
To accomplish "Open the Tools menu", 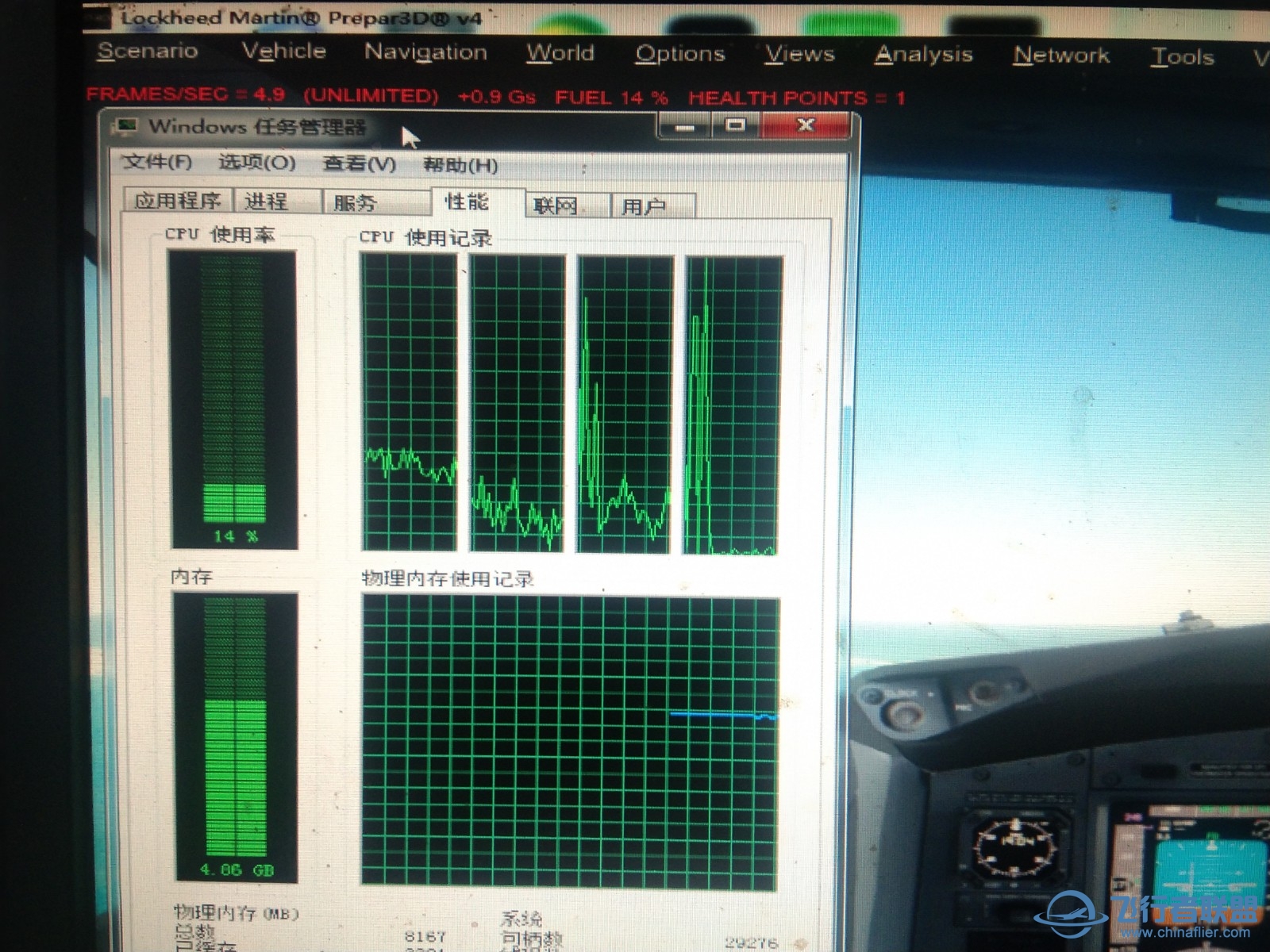I will point(1183,57).
